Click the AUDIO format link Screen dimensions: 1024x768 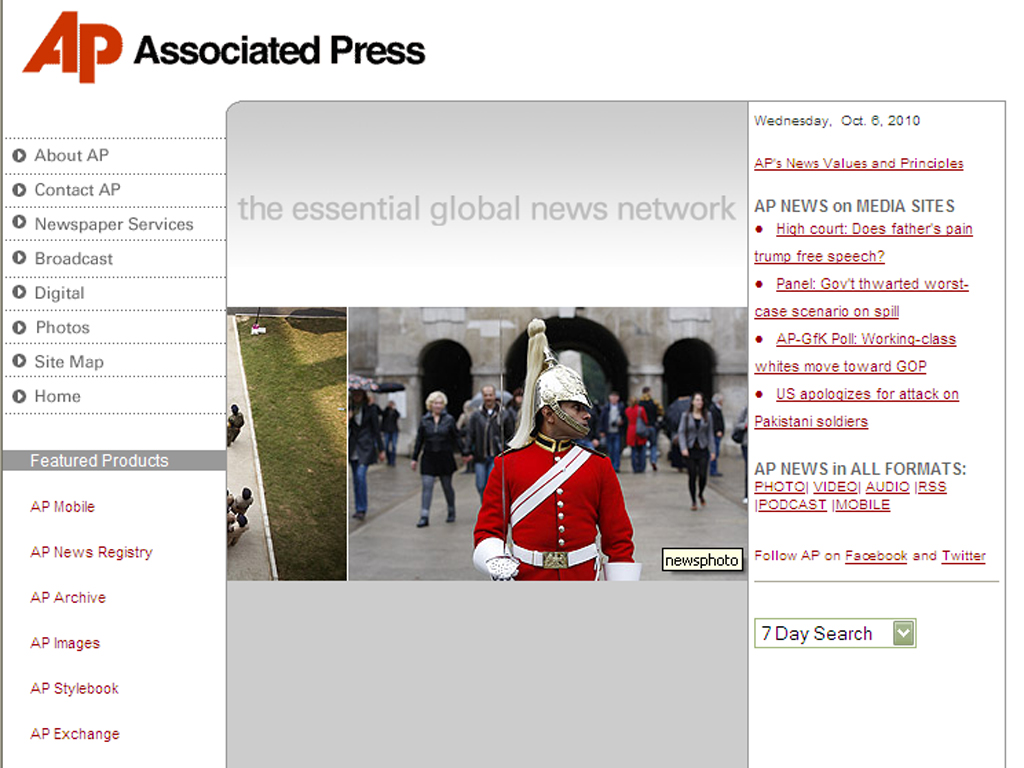(887, 487)
